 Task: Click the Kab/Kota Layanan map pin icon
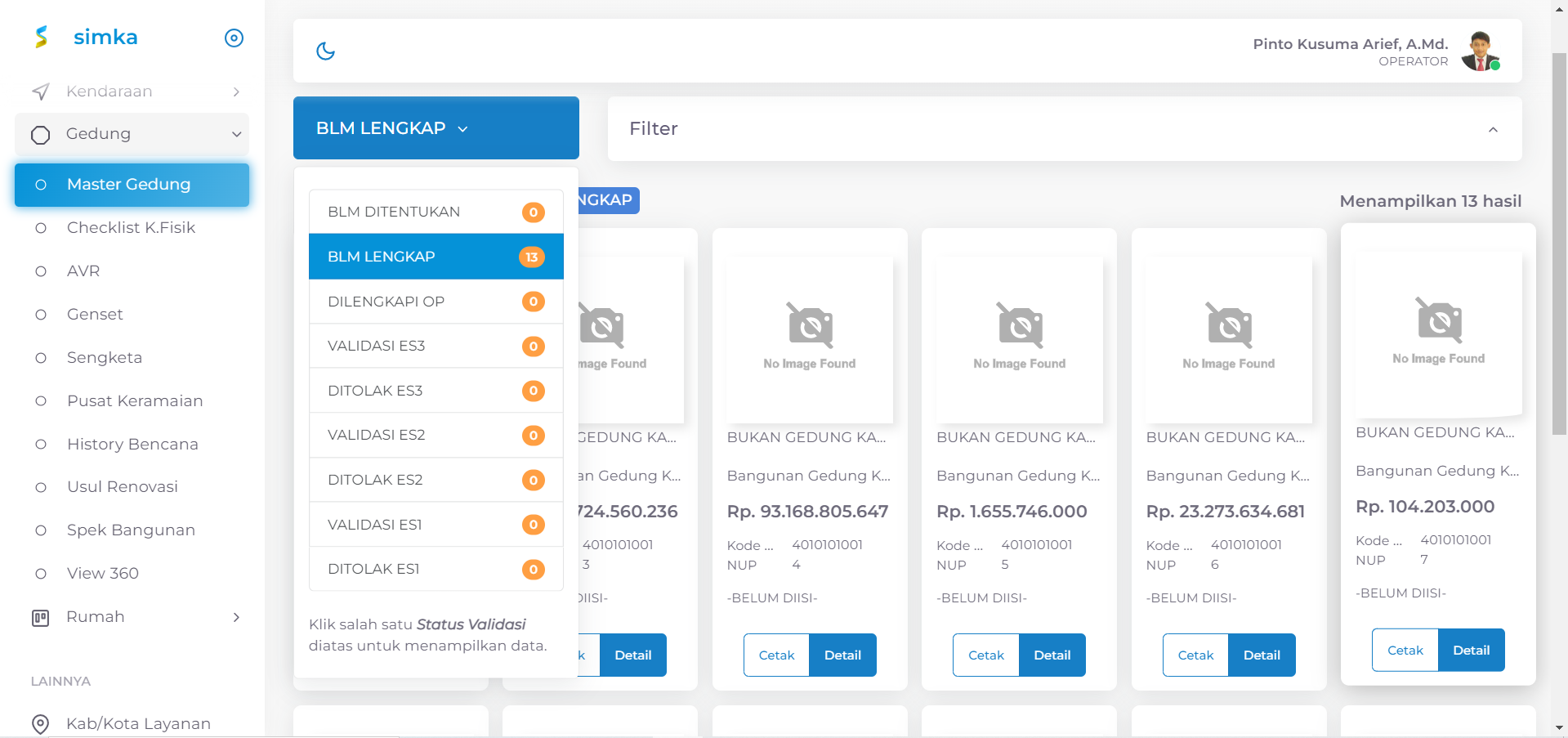coord(41,724)
